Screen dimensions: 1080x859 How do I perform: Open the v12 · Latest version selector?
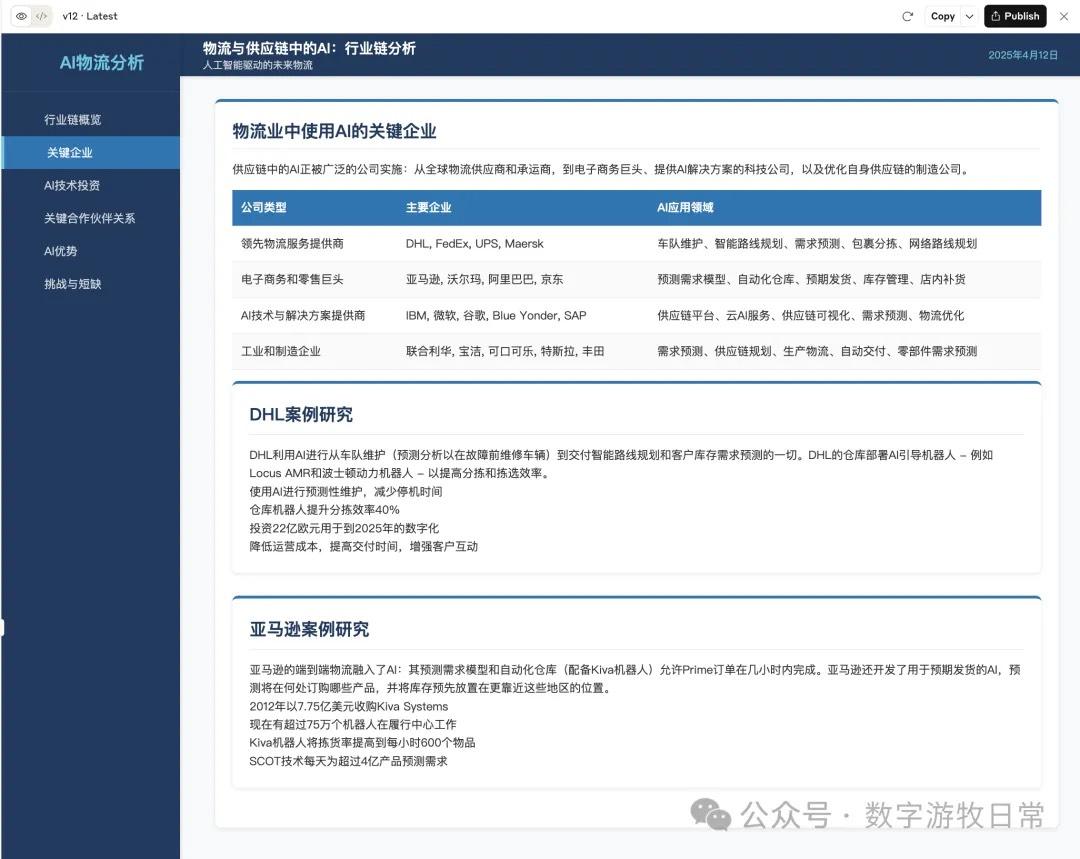(x=89, y=16)
